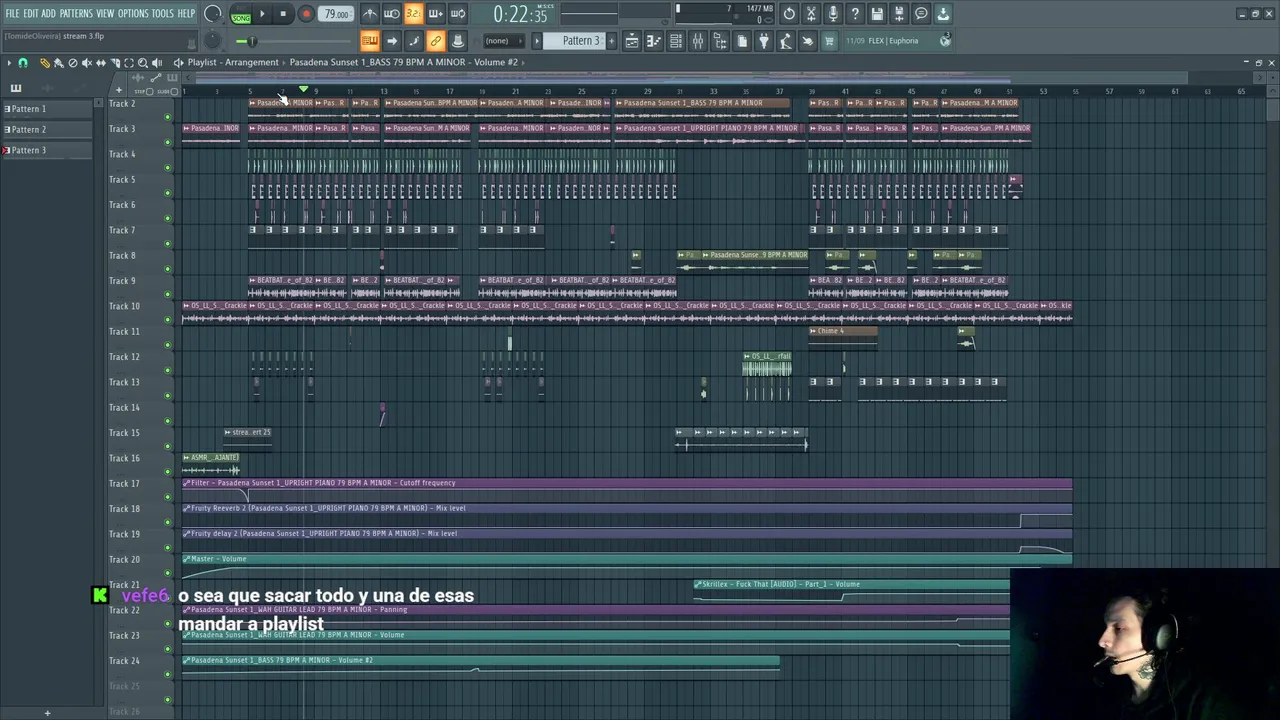
Task: Select the Delete tool in playlist
Action: coord(73,62)
